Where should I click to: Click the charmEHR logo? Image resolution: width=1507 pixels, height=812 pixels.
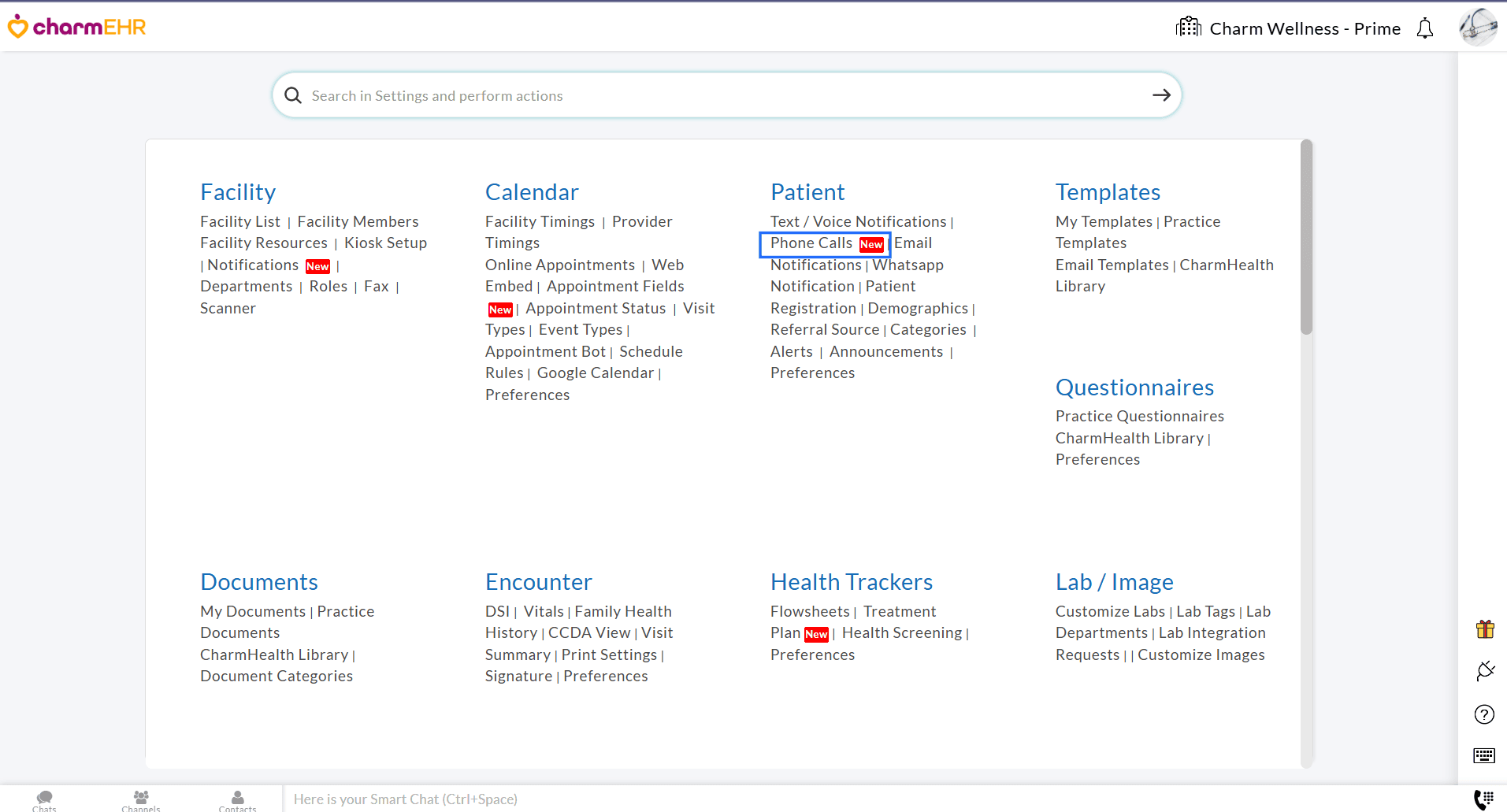tap(76, 28)
